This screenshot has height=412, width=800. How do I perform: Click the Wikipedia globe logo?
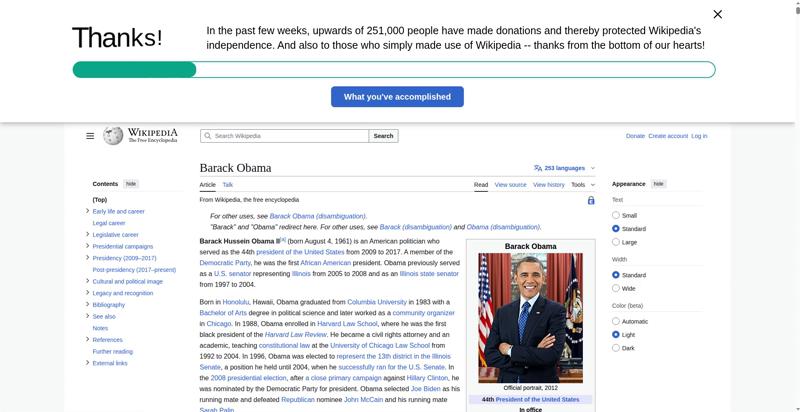113,135
